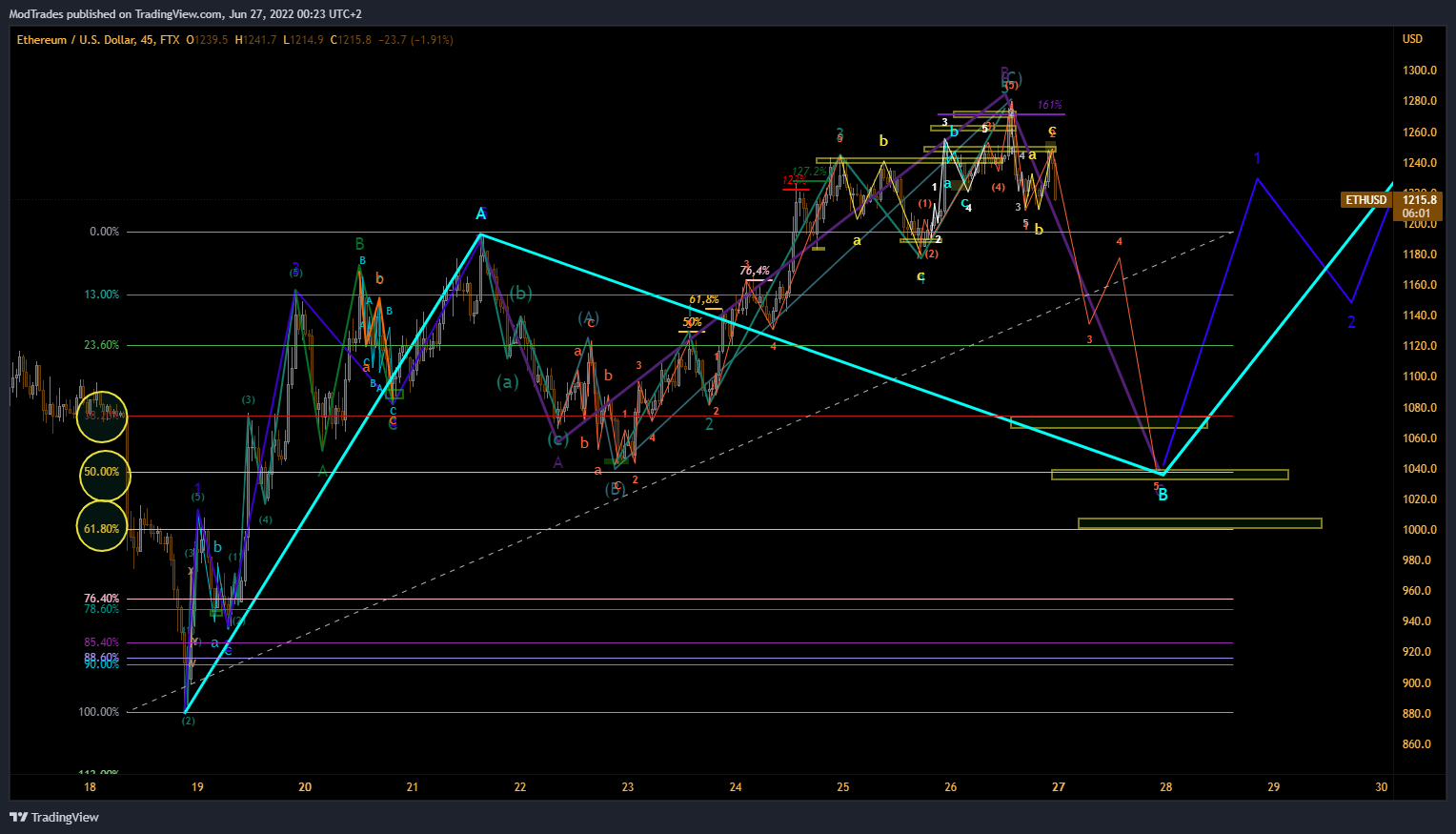Click the 1260.0 price axis label
Screen dimensions: 1456x834
click(x=1419, y=132)
